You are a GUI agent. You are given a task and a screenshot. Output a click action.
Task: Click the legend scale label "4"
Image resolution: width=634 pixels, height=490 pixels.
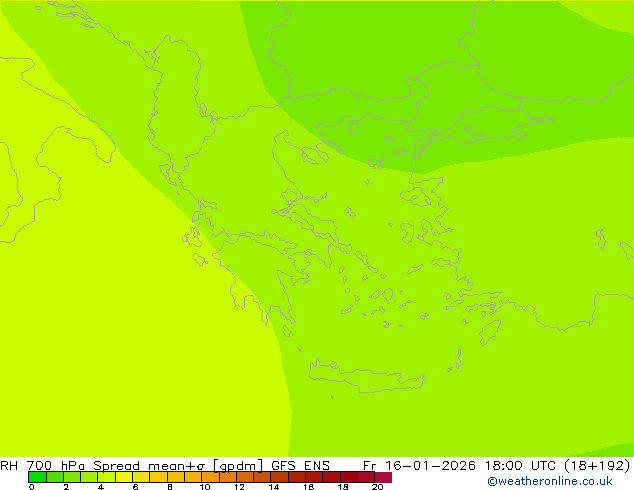pyautogui.click(x=101, y=487)
